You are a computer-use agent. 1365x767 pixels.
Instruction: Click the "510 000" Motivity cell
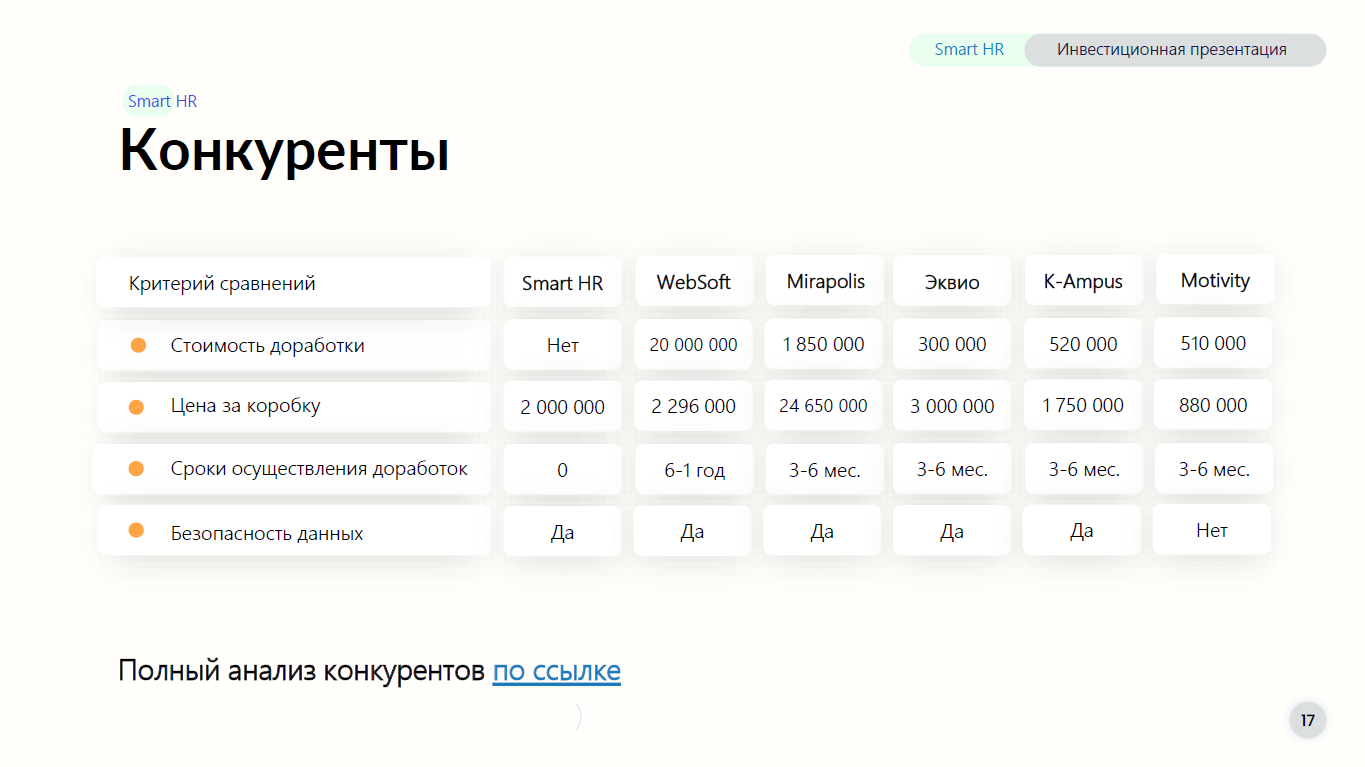click(x=1213, y=343)
